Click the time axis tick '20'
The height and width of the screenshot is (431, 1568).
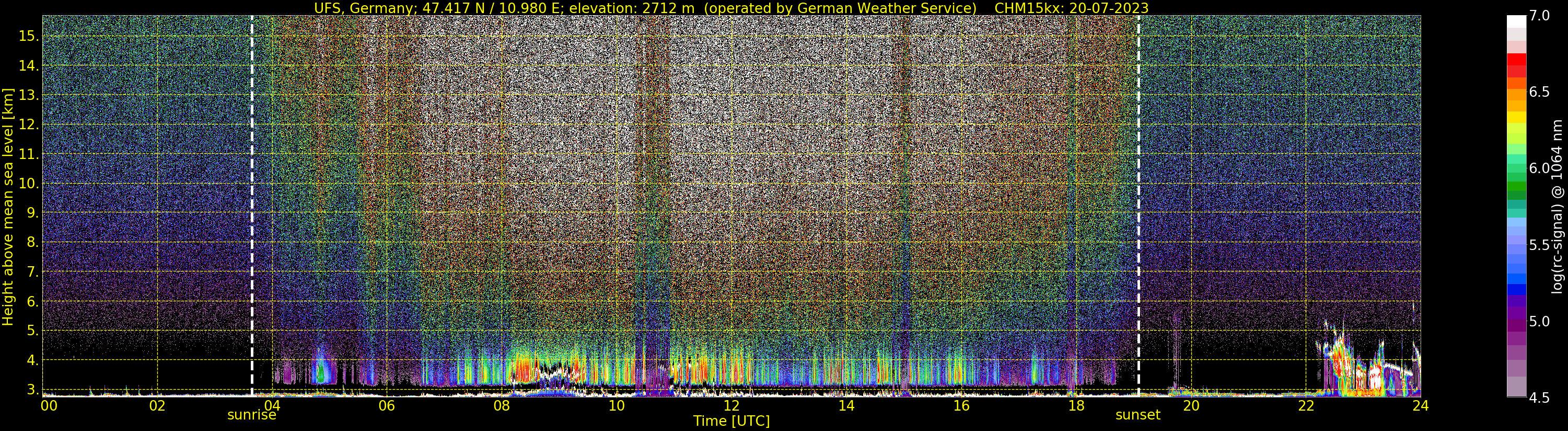[1191, 405]
